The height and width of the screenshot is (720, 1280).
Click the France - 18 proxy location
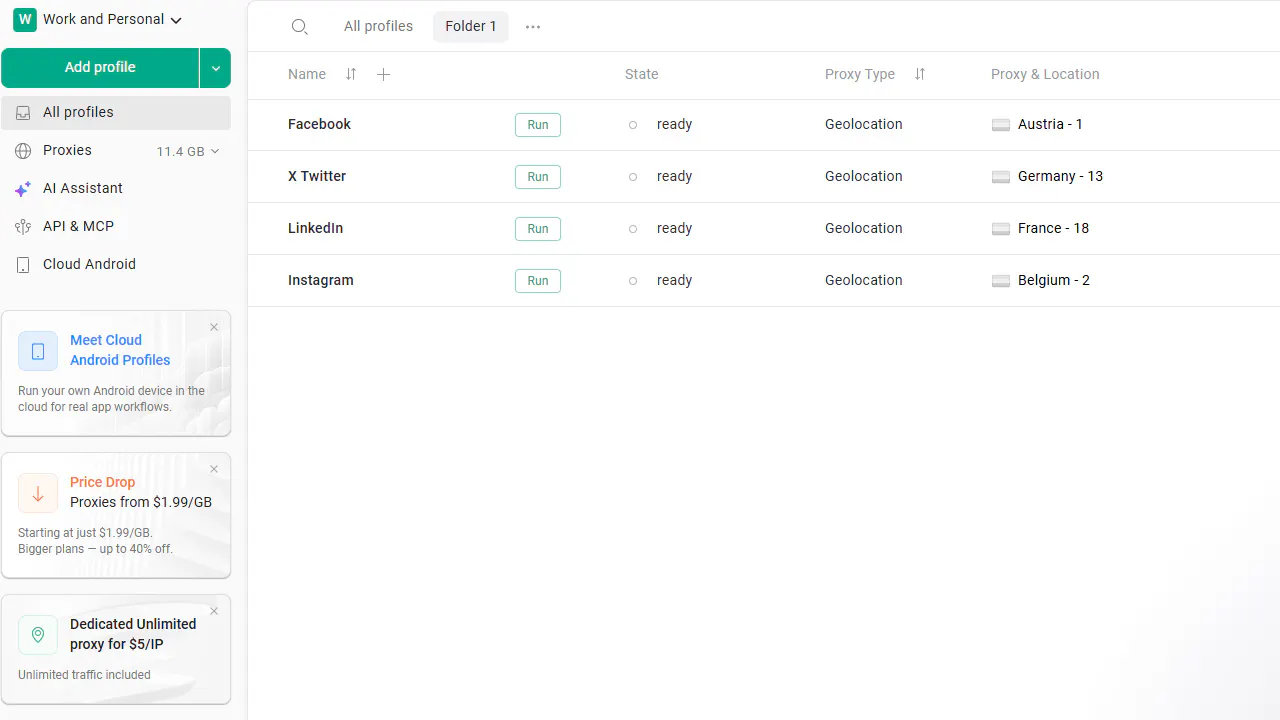[1053, 228]
